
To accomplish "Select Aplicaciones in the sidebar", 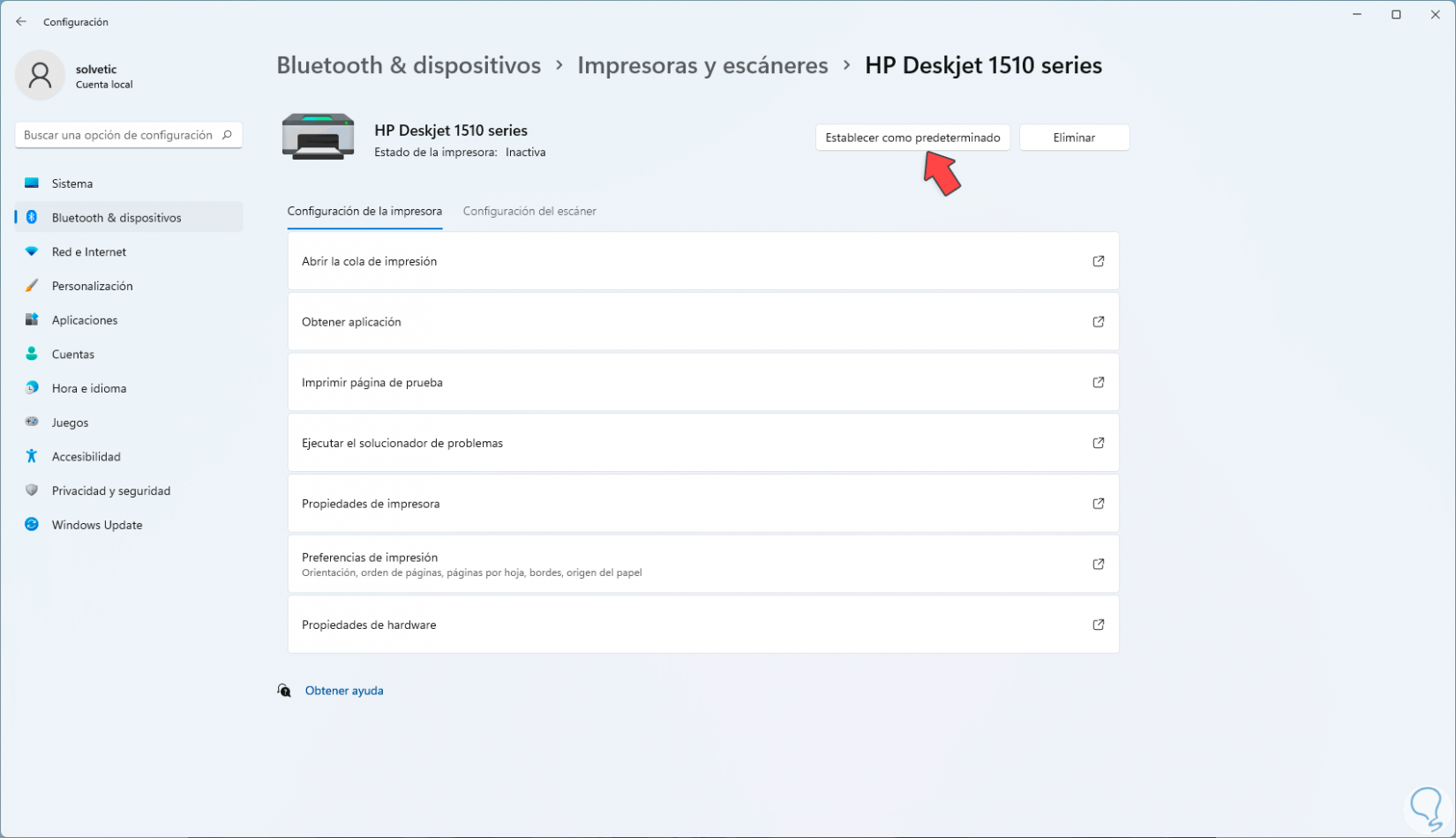I will point(85,320).
